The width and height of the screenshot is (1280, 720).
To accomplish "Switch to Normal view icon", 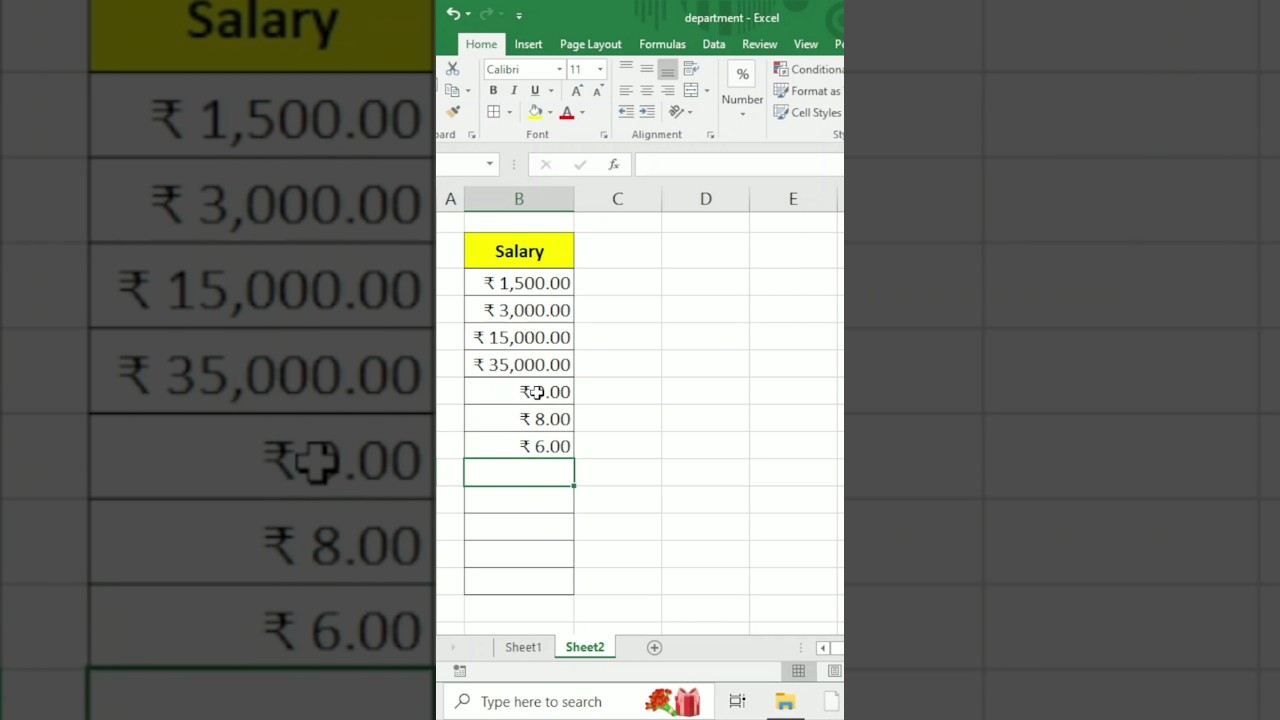I will tap(798, 671).
